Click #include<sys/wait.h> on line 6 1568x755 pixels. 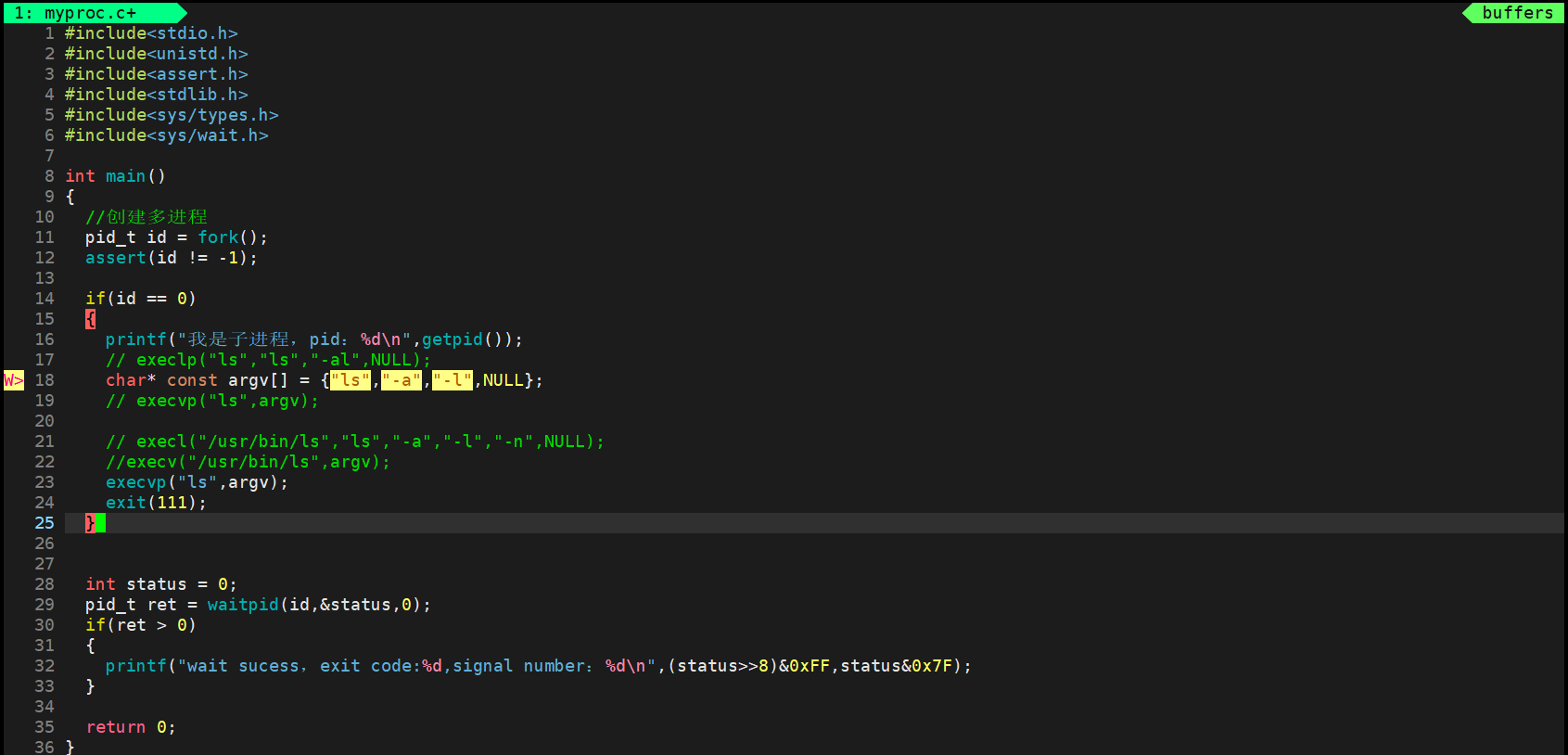tap(167, 135)
